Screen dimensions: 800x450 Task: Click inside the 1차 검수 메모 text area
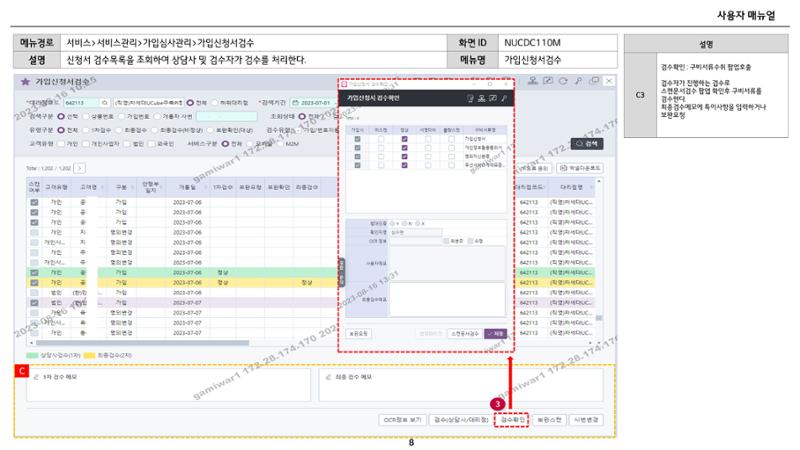[168, 385]
